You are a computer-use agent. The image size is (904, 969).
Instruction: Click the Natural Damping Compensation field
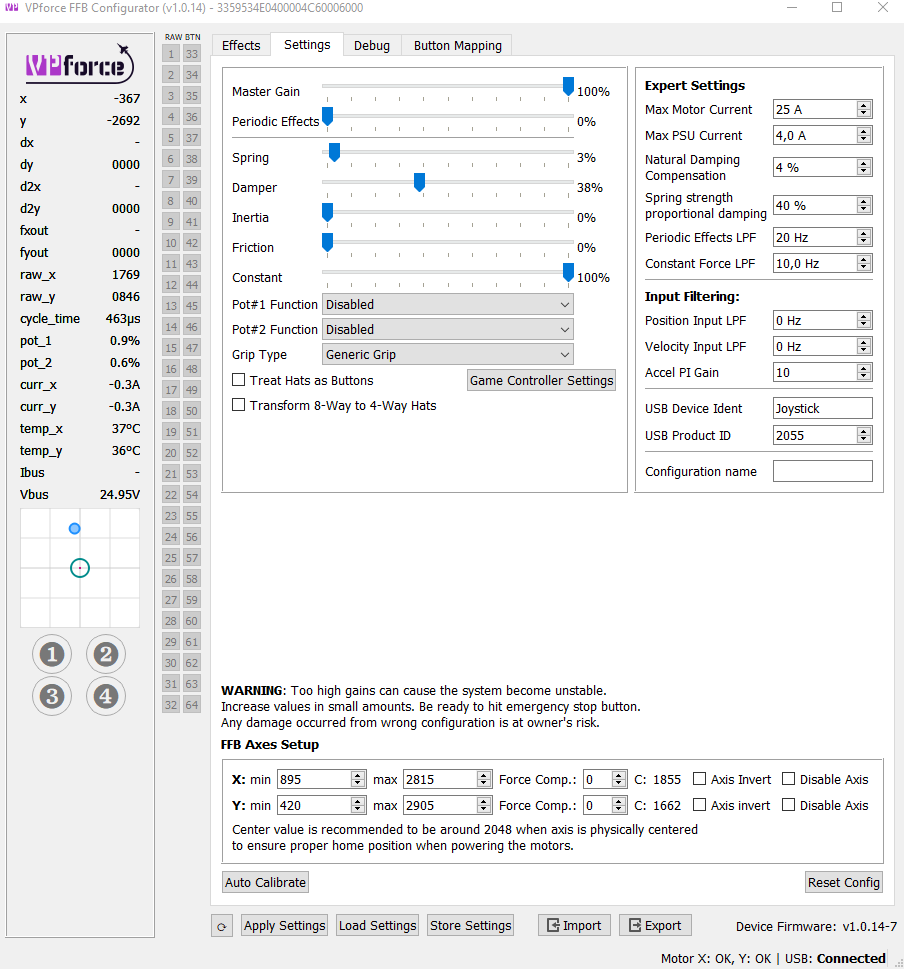click(x=822, y=167)
